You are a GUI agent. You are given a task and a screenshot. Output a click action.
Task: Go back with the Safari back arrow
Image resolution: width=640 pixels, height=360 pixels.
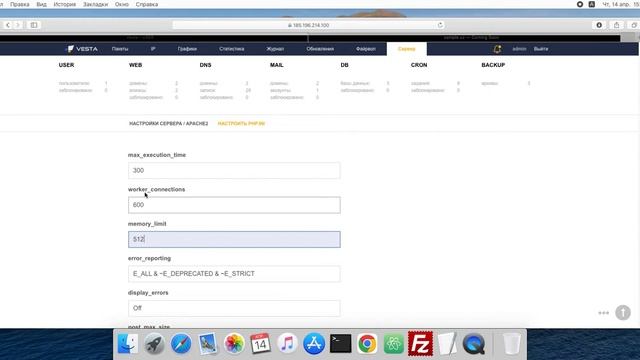(x=8, y=25)
